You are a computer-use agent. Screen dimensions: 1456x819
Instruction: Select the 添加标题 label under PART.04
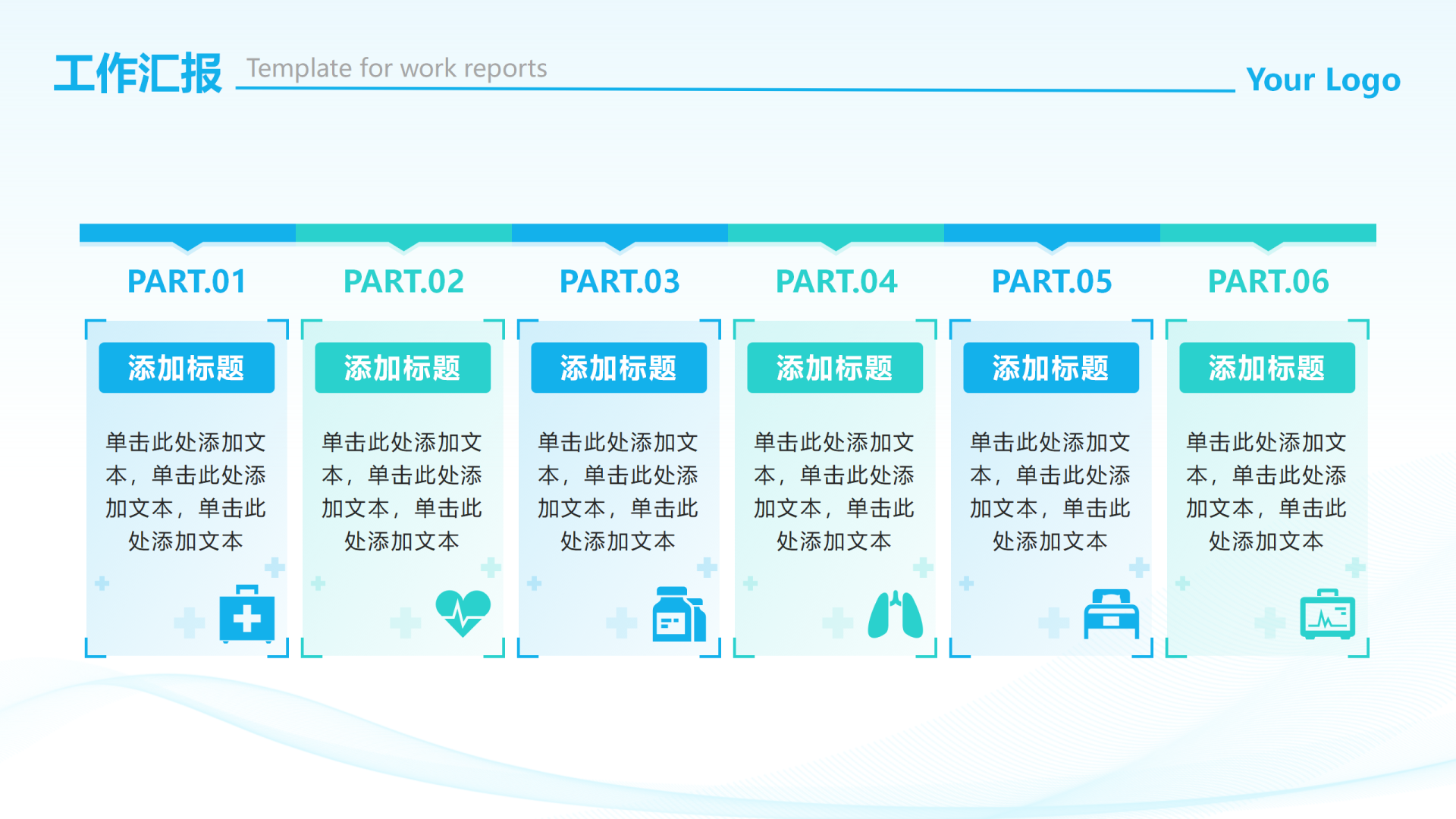pyautogui.click(x=835, y=368)
